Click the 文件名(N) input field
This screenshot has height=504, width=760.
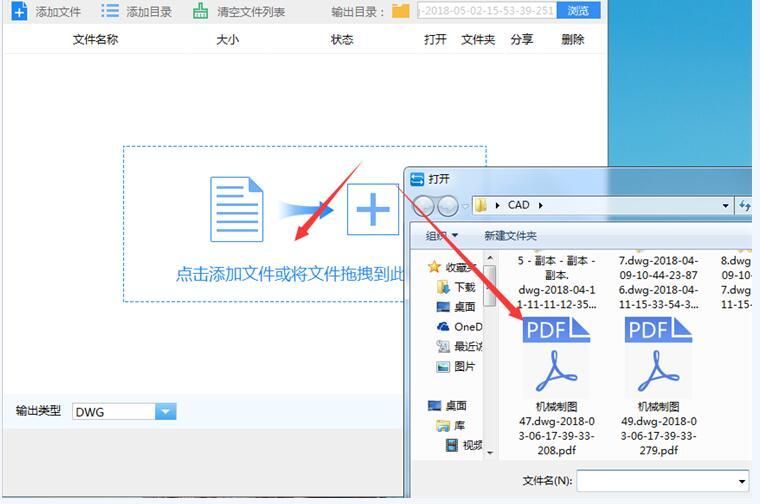point(656,481)
